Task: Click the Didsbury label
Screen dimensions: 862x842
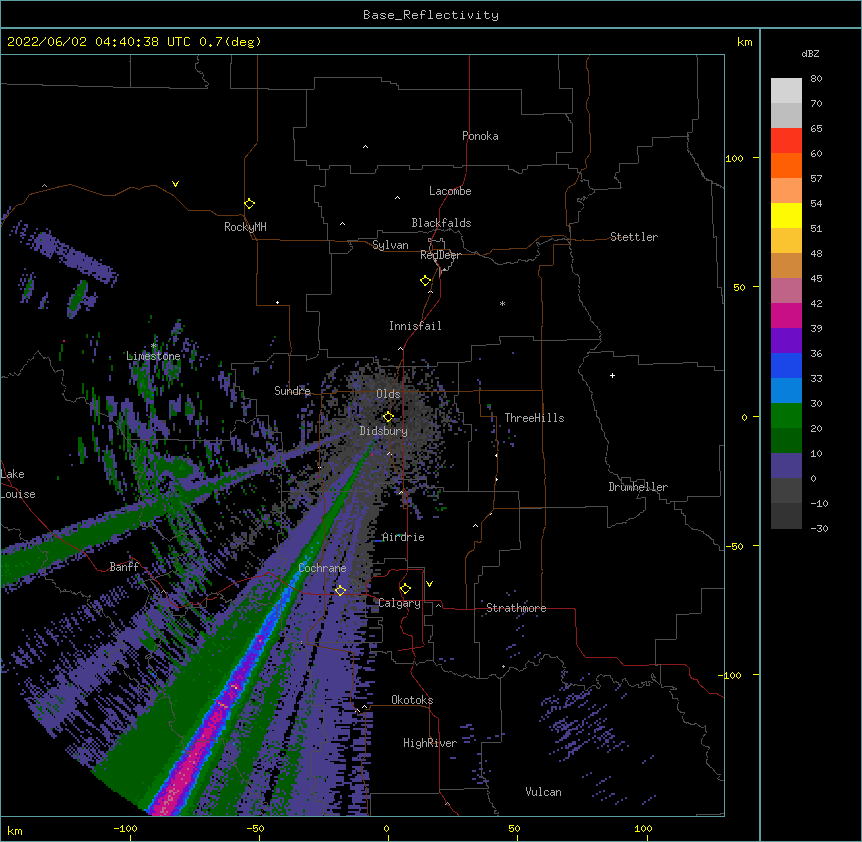Action: coord(383,431)
